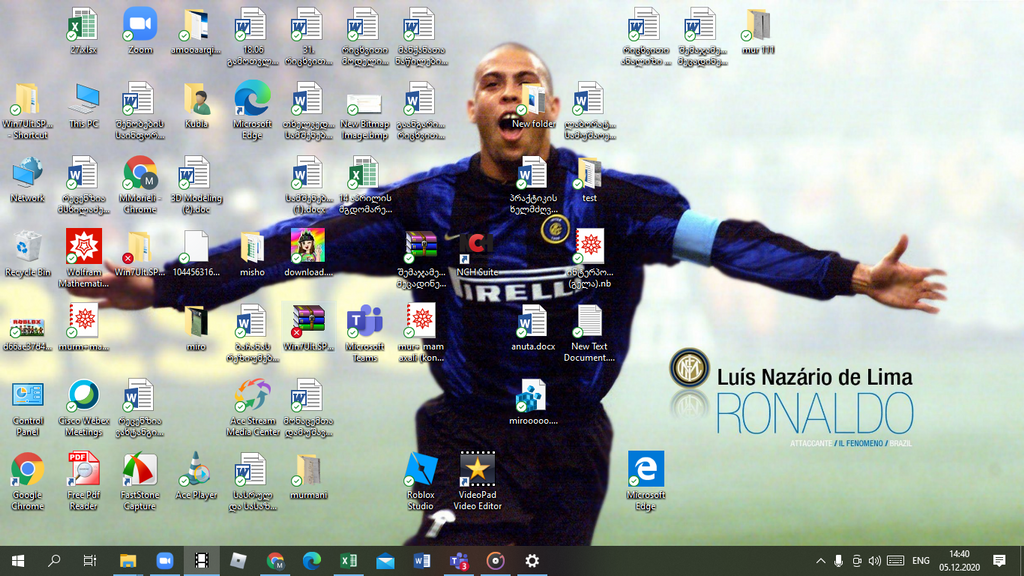Select the Recycle Bin
This screenshot has height=576, width=1024.
[x=27, y=253]
